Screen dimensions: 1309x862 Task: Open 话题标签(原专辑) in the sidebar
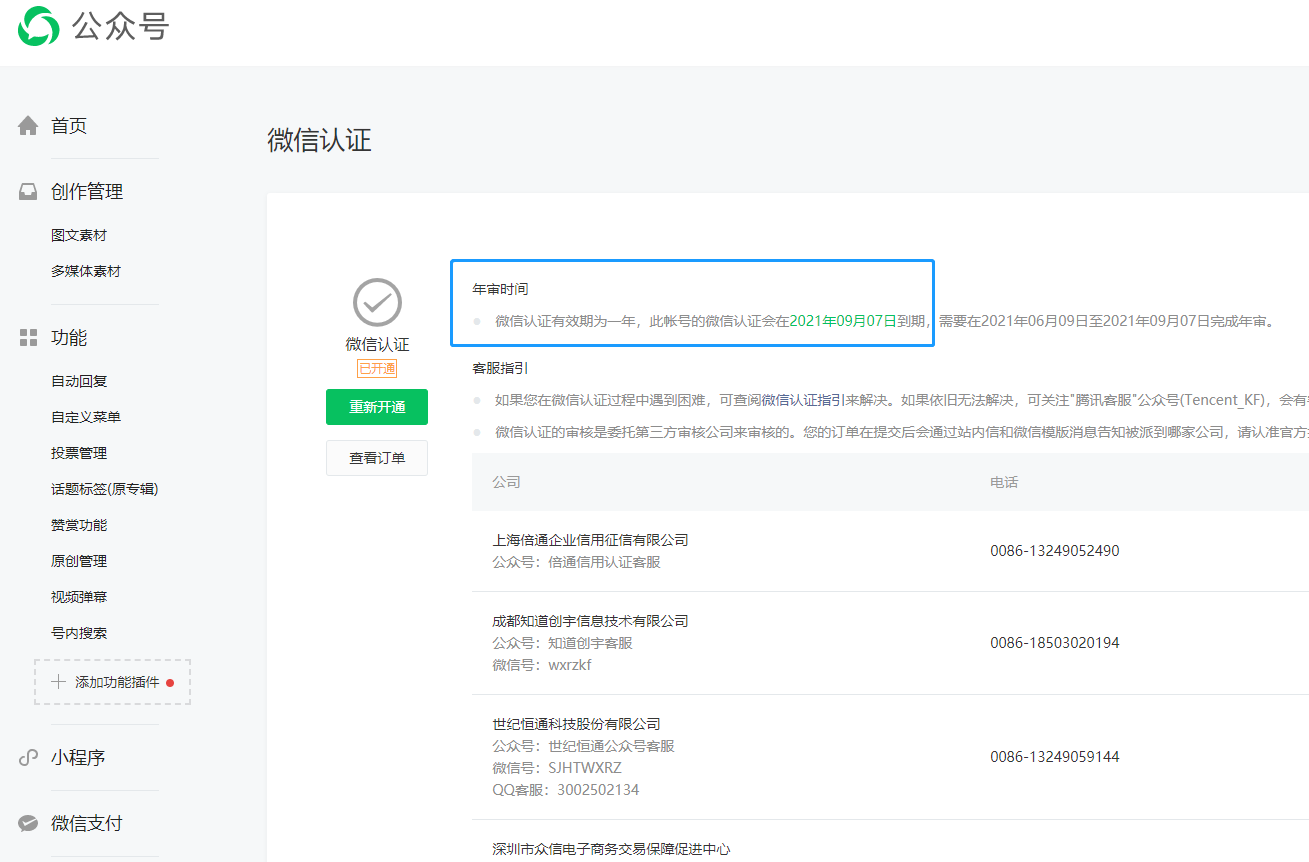(x=105, y=489)
